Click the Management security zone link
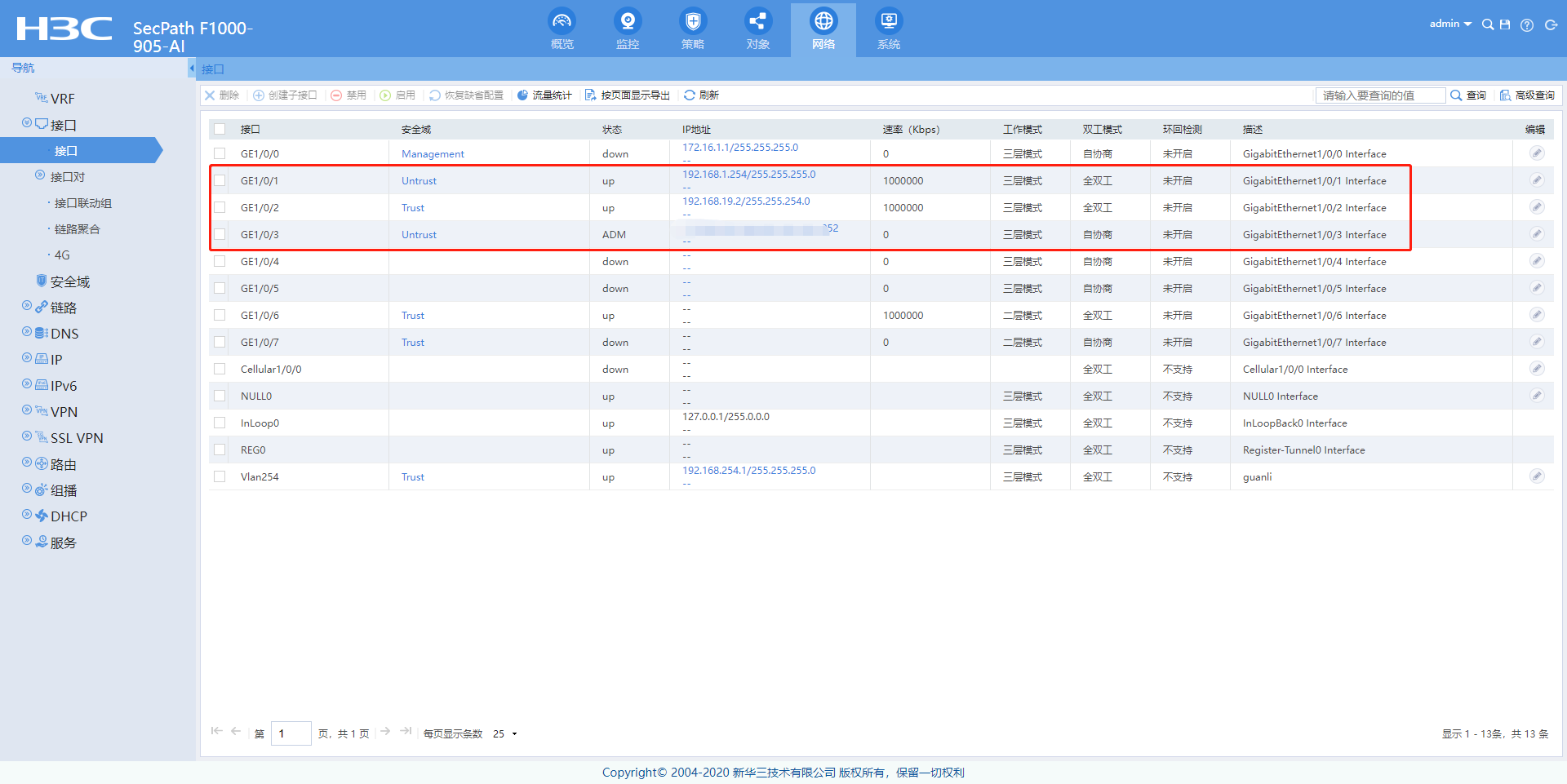Image resolution: width=1567 pixels, height=784 pixels. click(x=433, y=154)
